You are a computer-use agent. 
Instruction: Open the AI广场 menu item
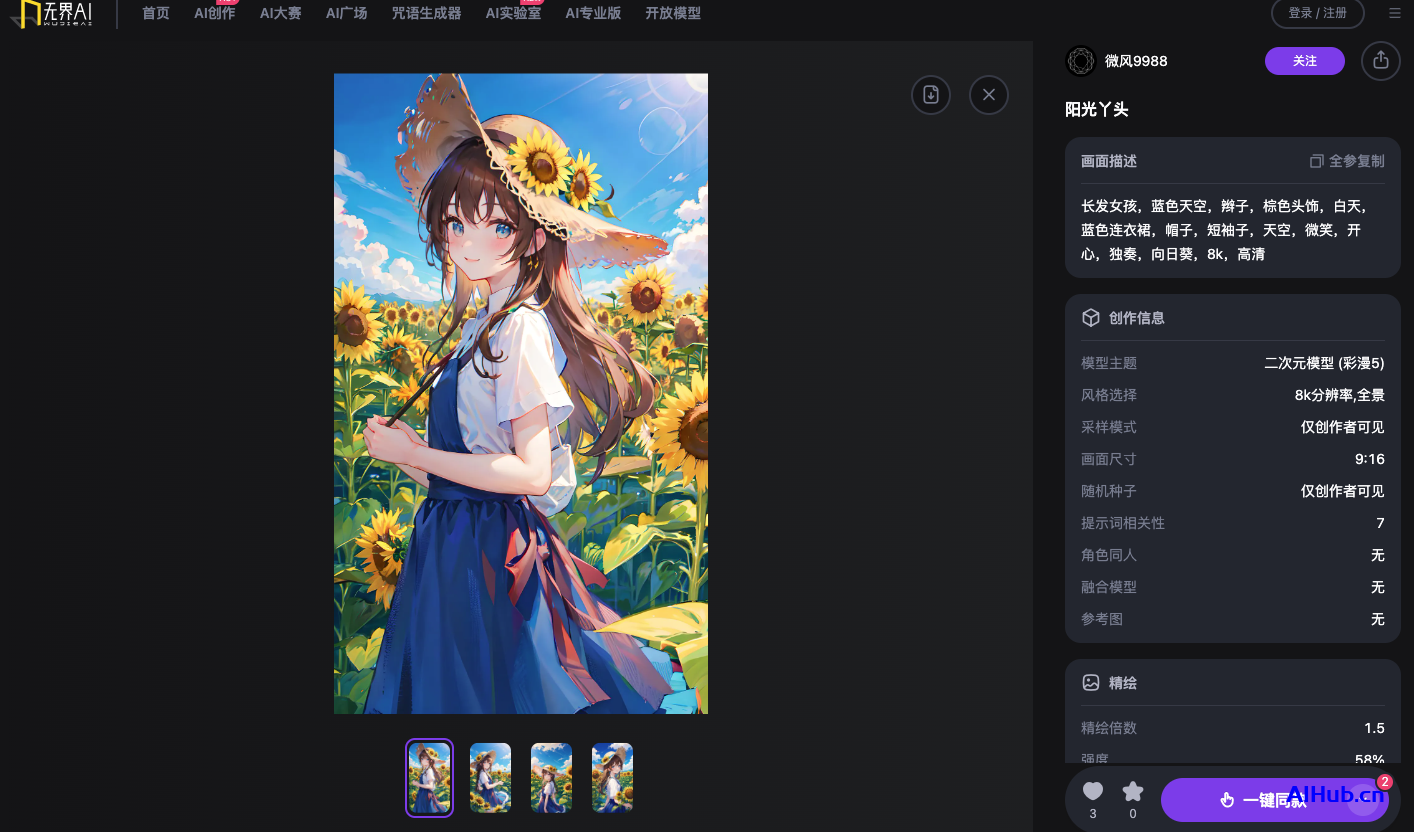coord(345,14)
